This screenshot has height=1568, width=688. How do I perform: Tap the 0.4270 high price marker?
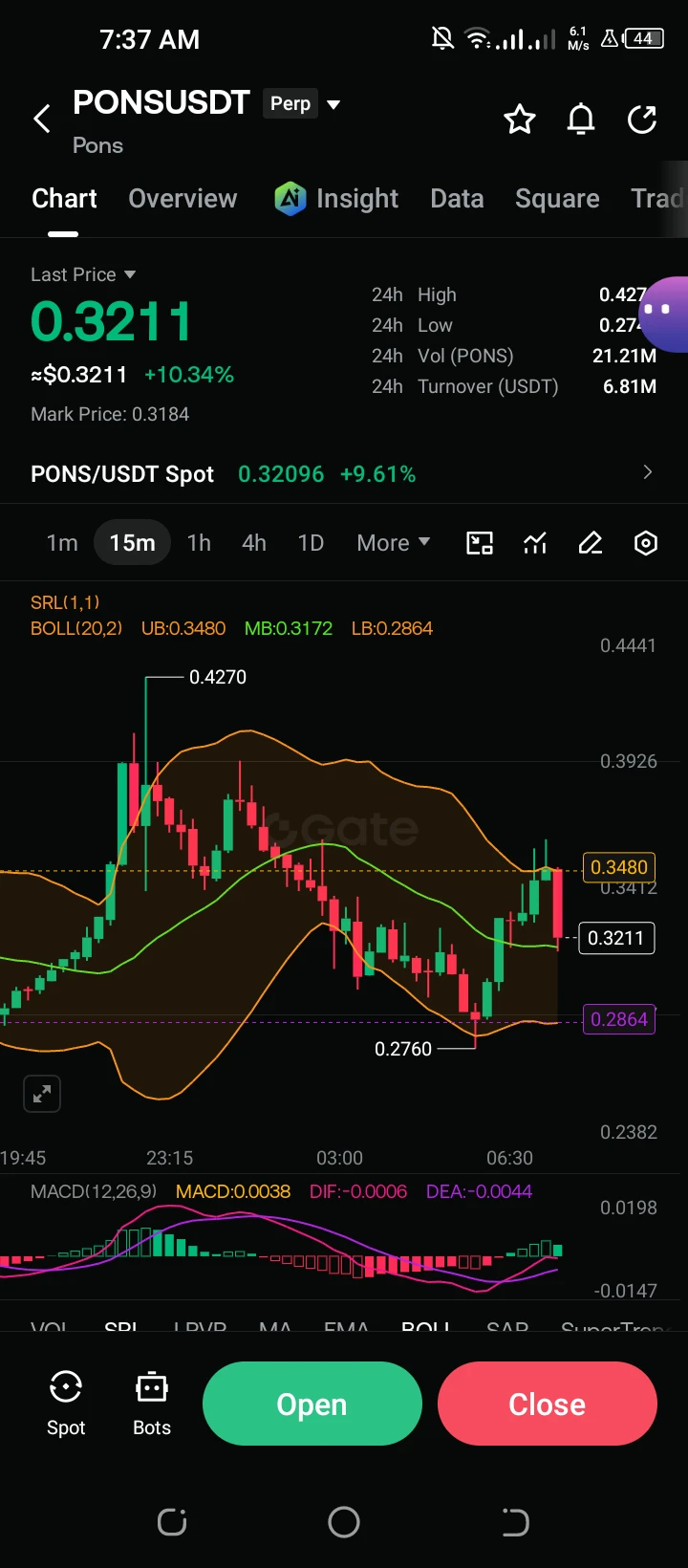point(218,677)
